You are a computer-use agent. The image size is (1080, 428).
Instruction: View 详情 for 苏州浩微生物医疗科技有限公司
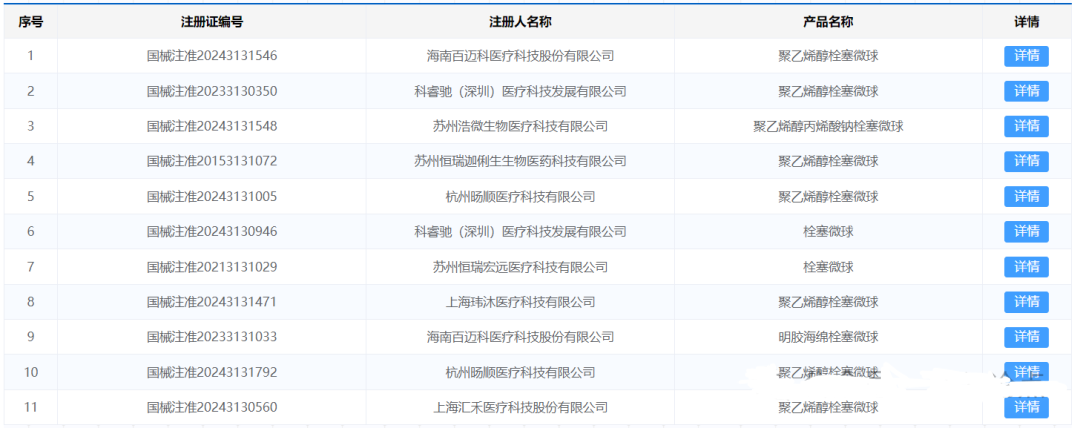tap(1026, 126)
